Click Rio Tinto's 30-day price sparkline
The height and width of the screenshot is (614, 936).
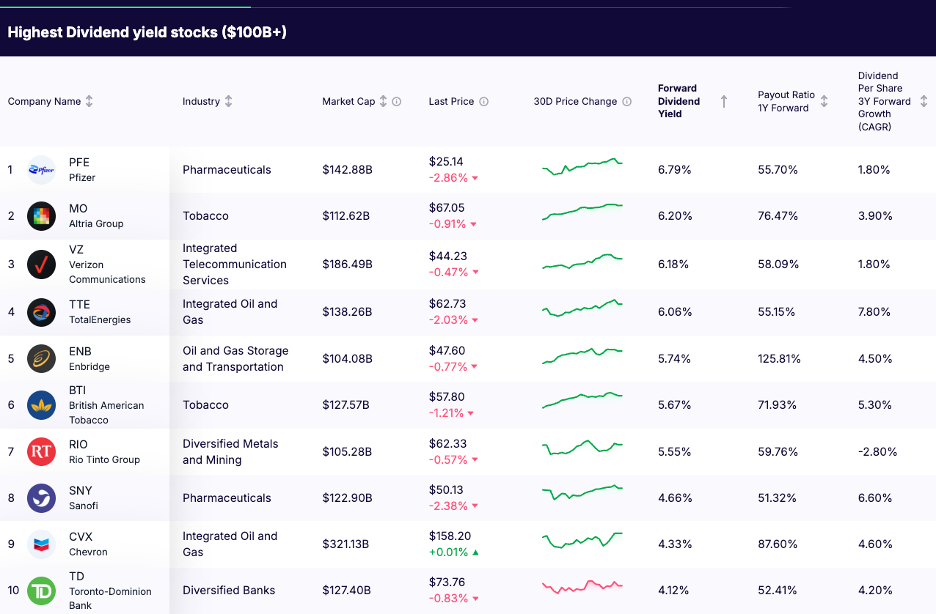(582, 448)
